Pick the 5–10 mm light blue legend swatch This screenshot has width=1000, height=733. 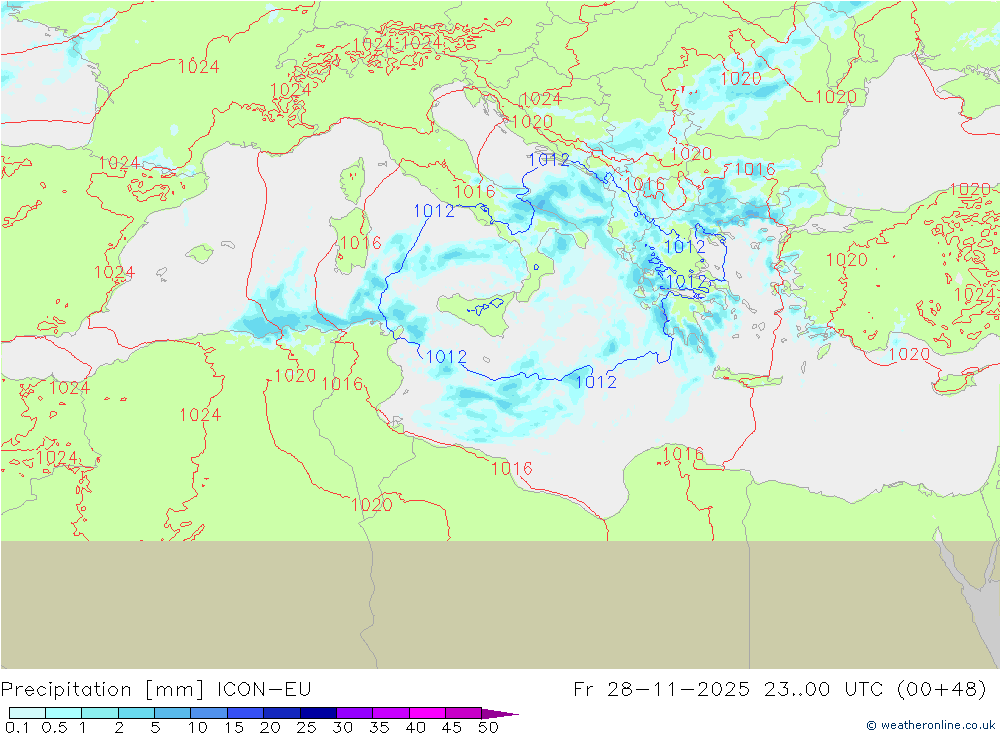172,713
